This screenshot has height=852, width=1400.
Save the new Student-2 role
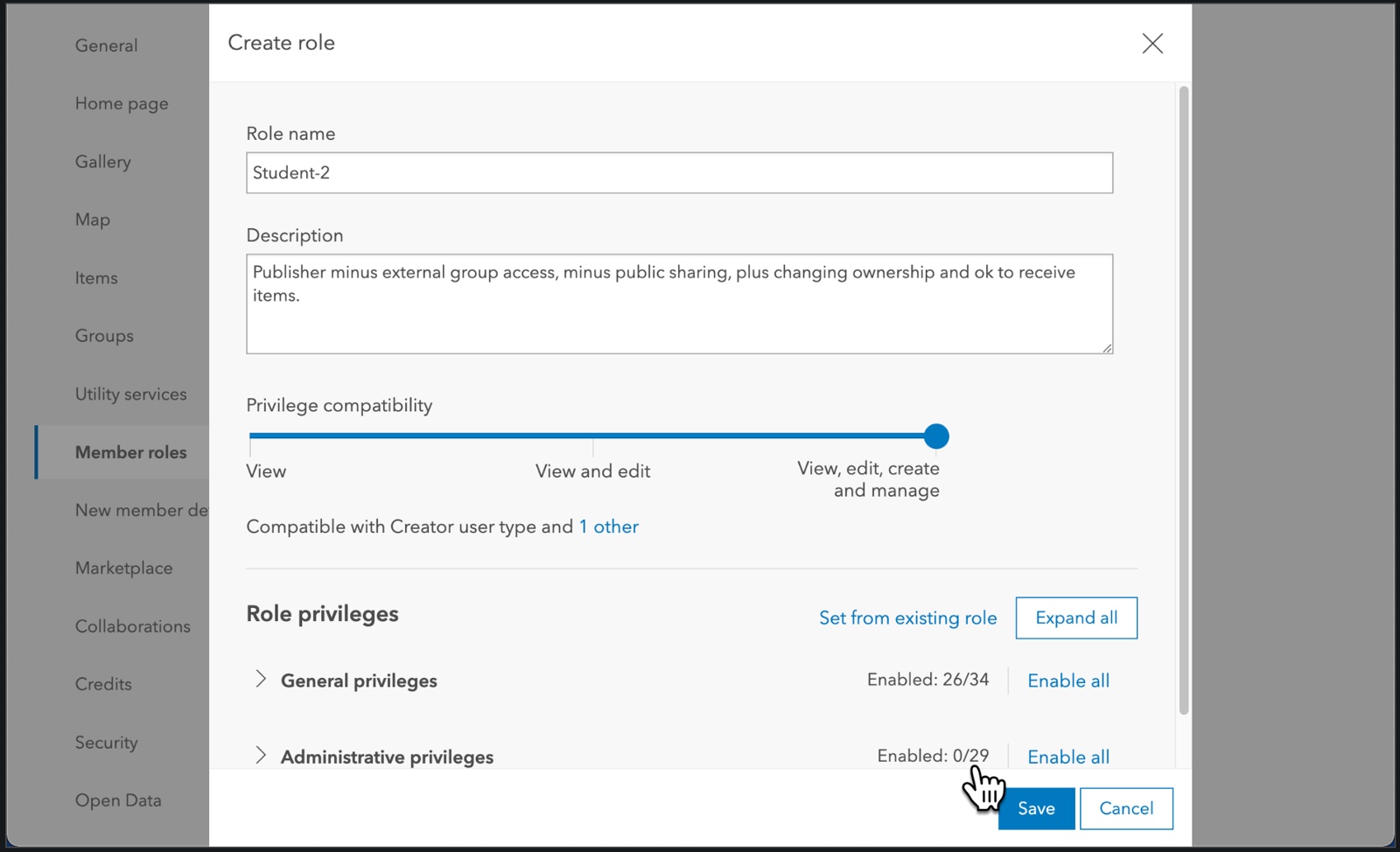[x=1036, y=808]
